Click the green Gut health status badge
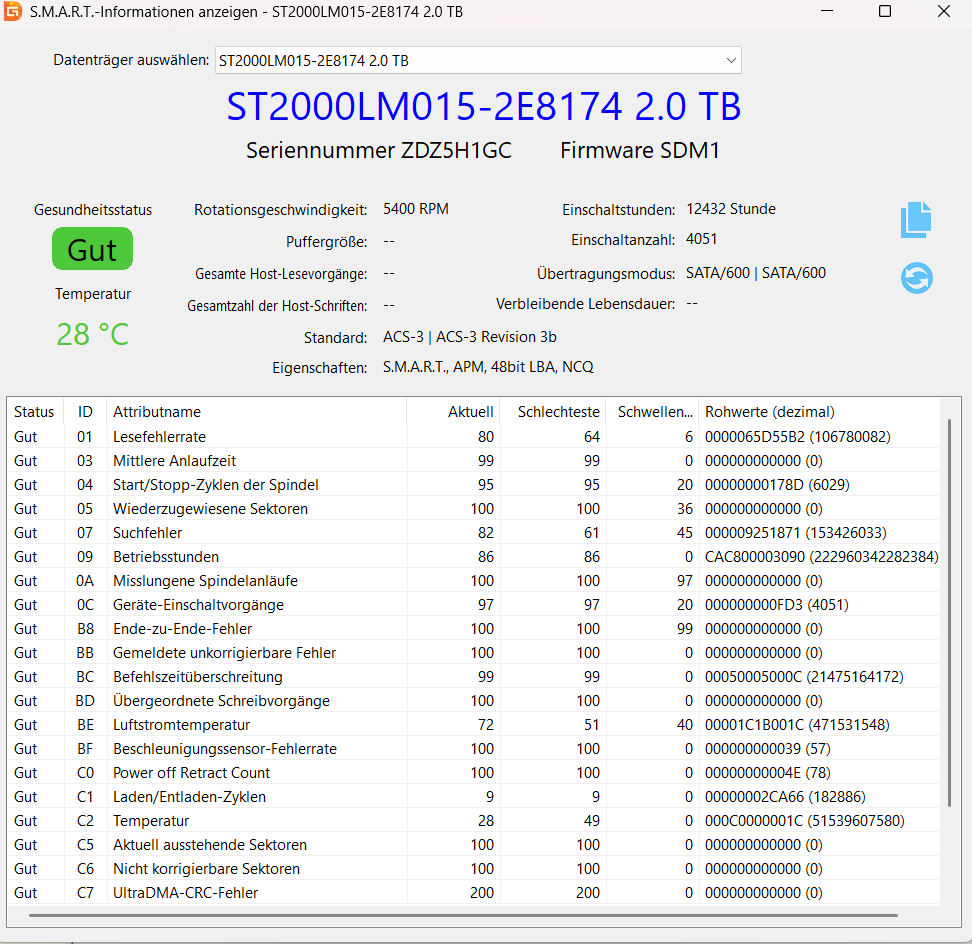This screenshot has width=972, height=944. coord(92,250)
